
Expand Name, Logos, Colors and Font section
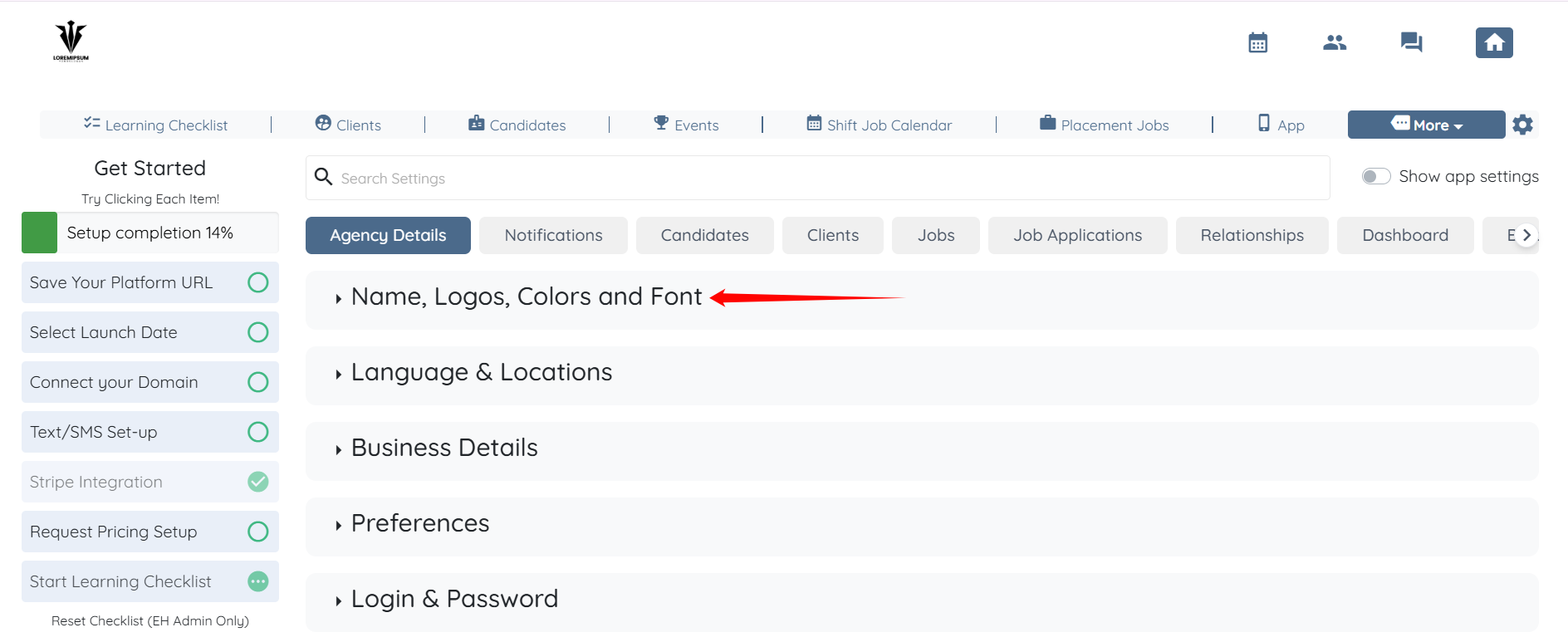(x=526, y=297)
